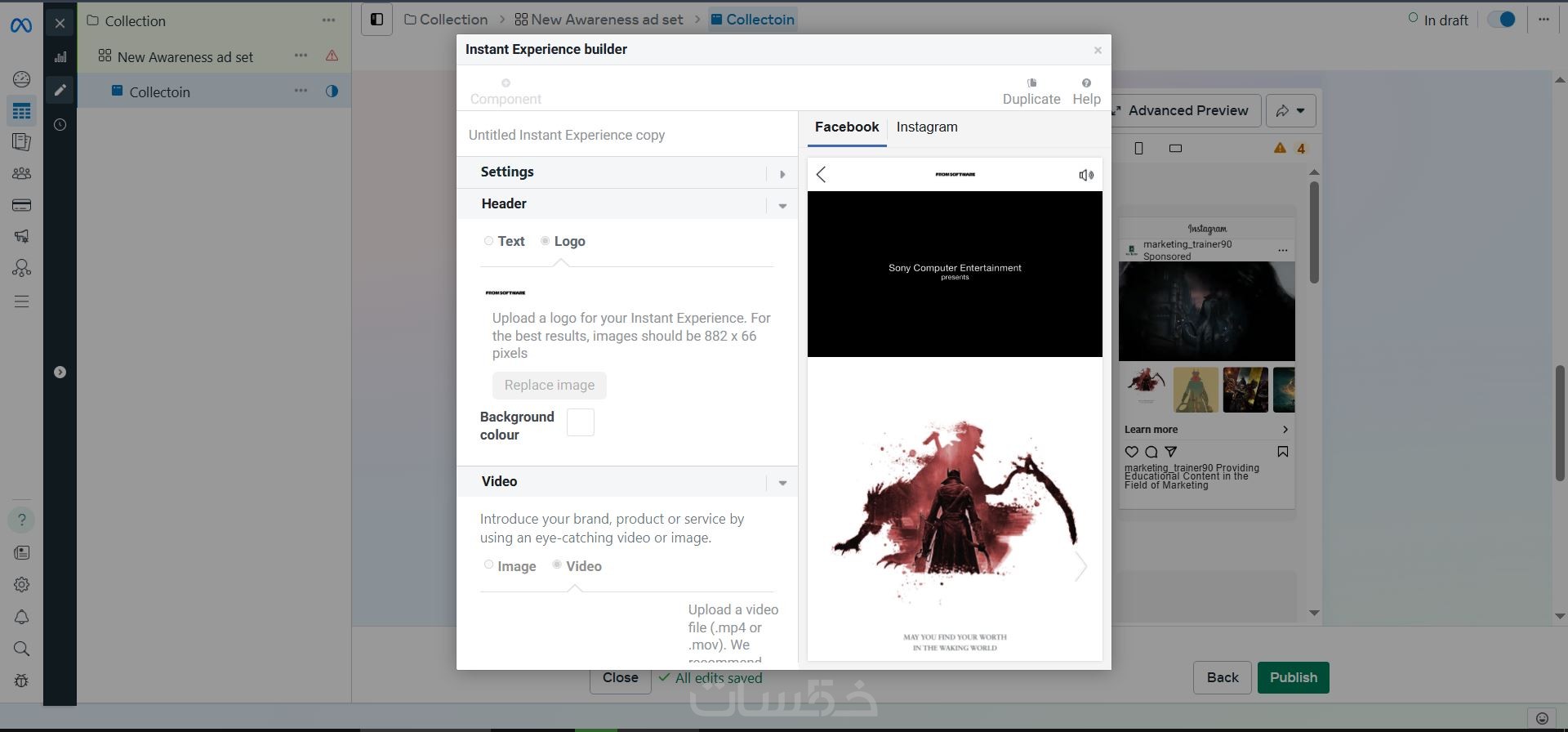Open Audiences people icon in sidebar

coord(21,173)
